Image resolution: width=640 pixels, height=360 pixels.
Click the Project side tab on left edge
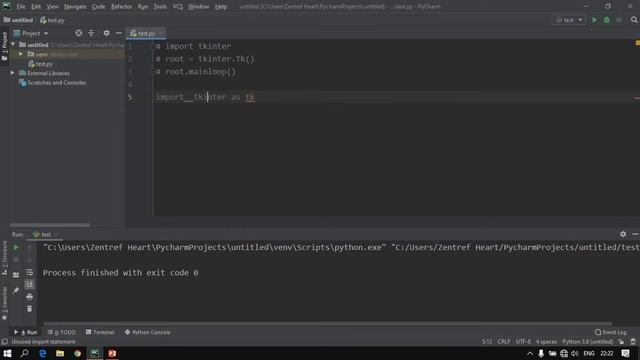[x=4, y=47]
